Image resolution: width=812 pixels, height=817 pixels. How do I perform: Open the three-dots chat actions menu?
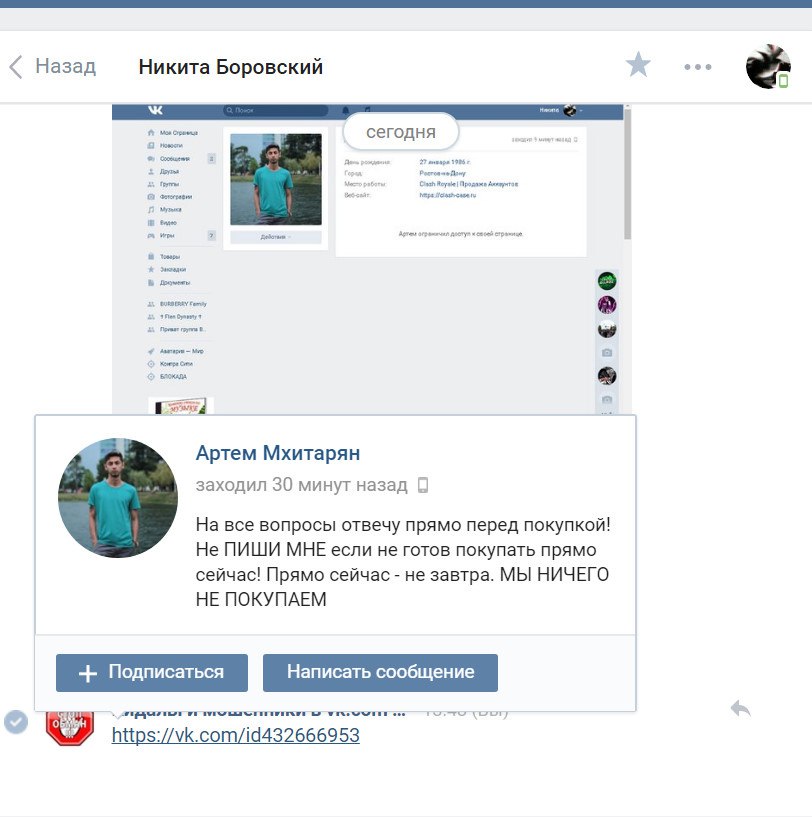[x=698, y=67]
